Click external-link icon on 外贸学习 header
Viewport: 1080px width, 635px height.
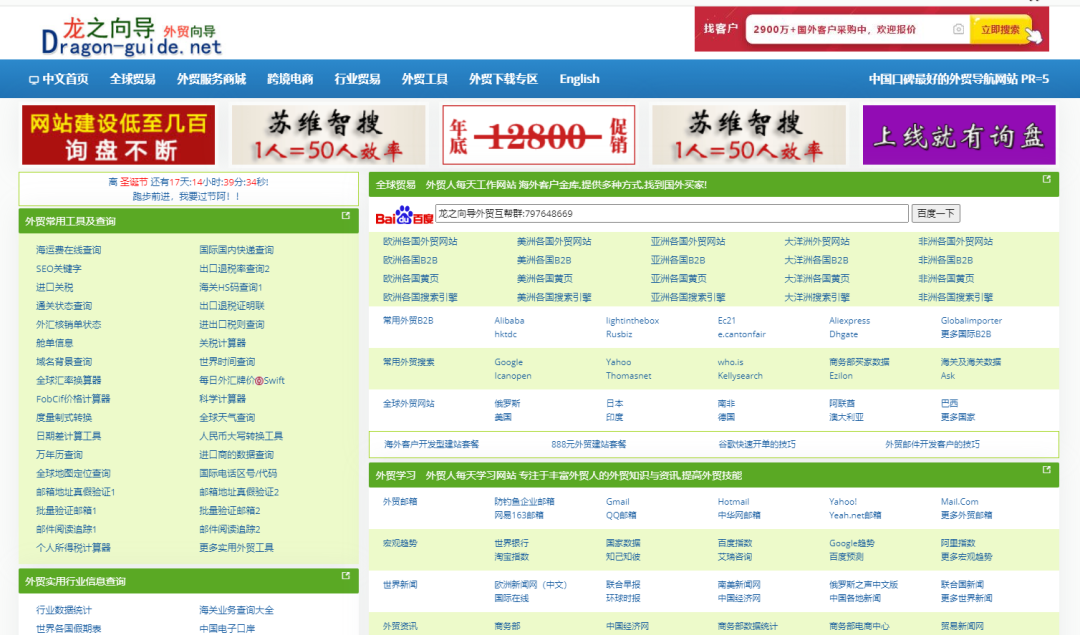coord(1047,470)
